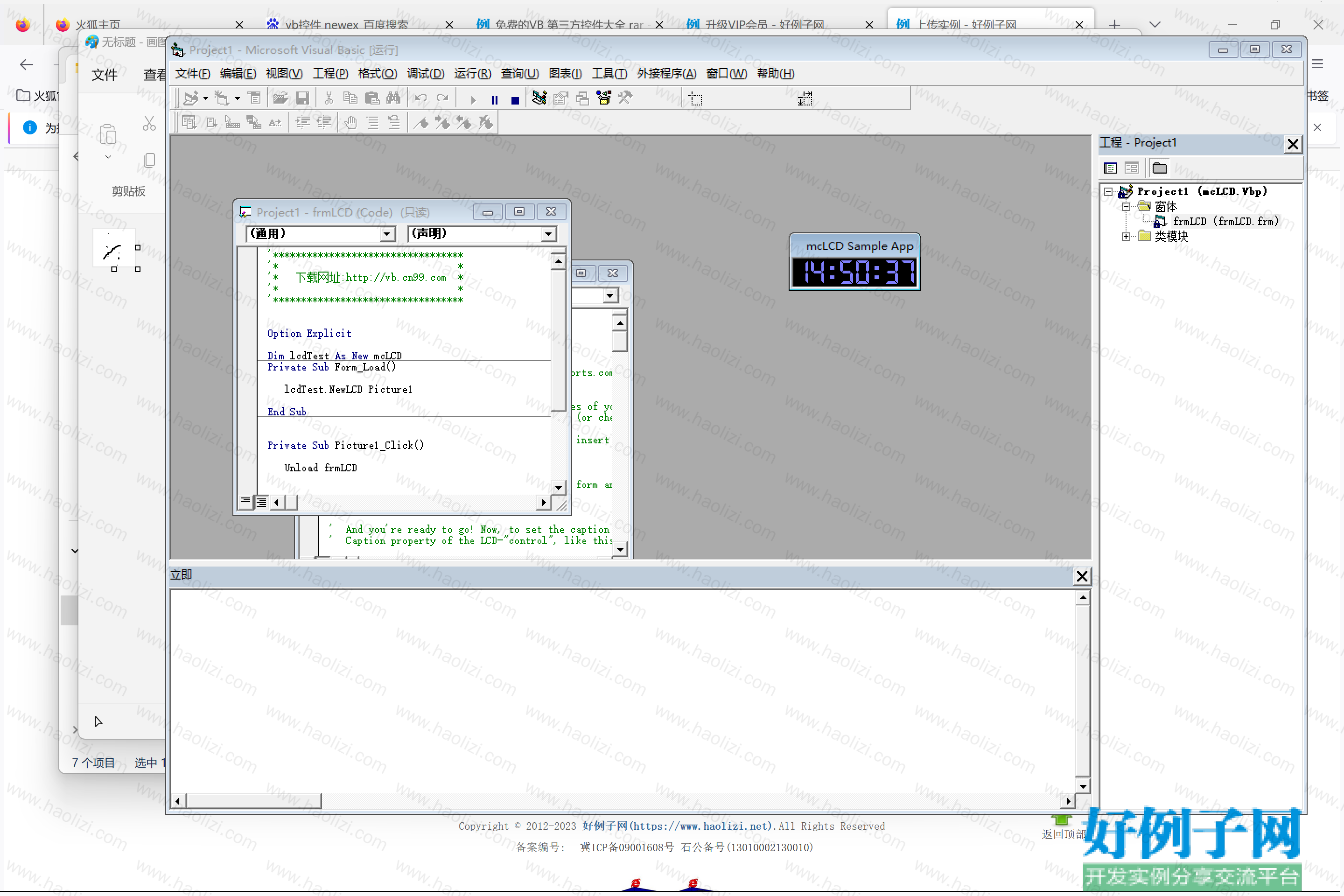Click the Start run button
The height and width of the screenshot is (896, 1344).
click(473, 100)
